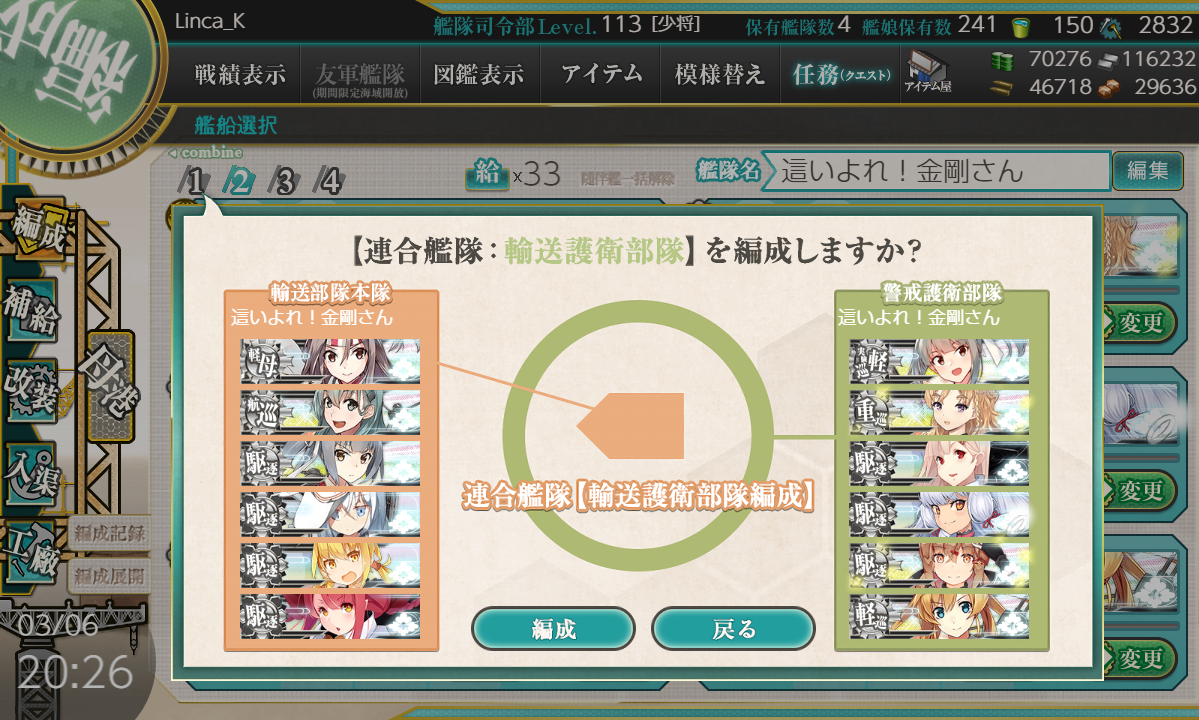This screenshot has width=1199, height=720.
Task: Open the 戦績表示 menu
Action: tap(240, 74)
